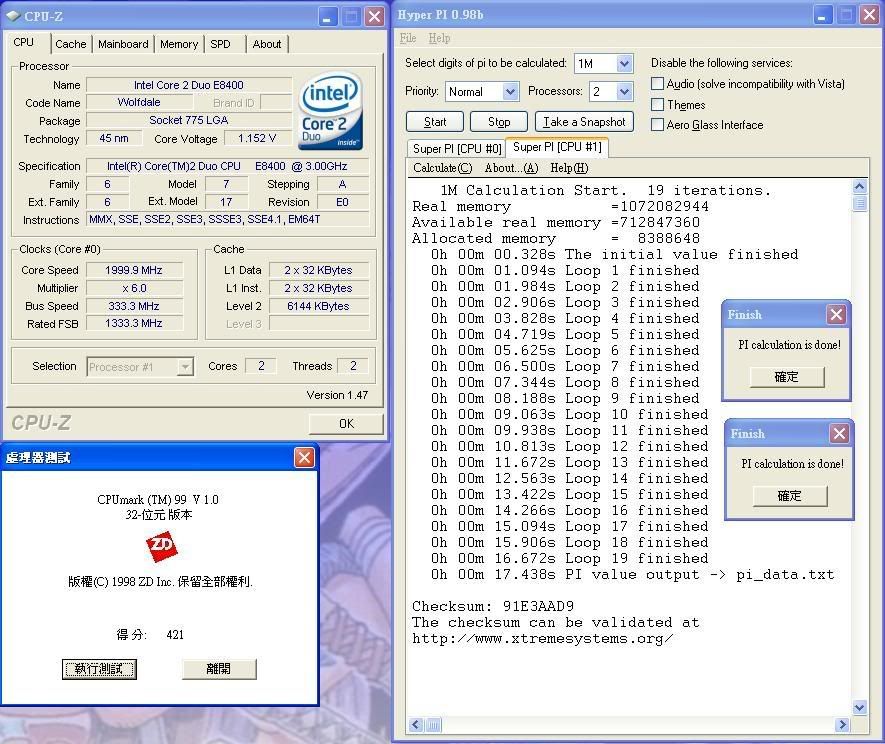Click scroll left arrow in Super PI log
885x744 pixels.
(x=416, y=724)
